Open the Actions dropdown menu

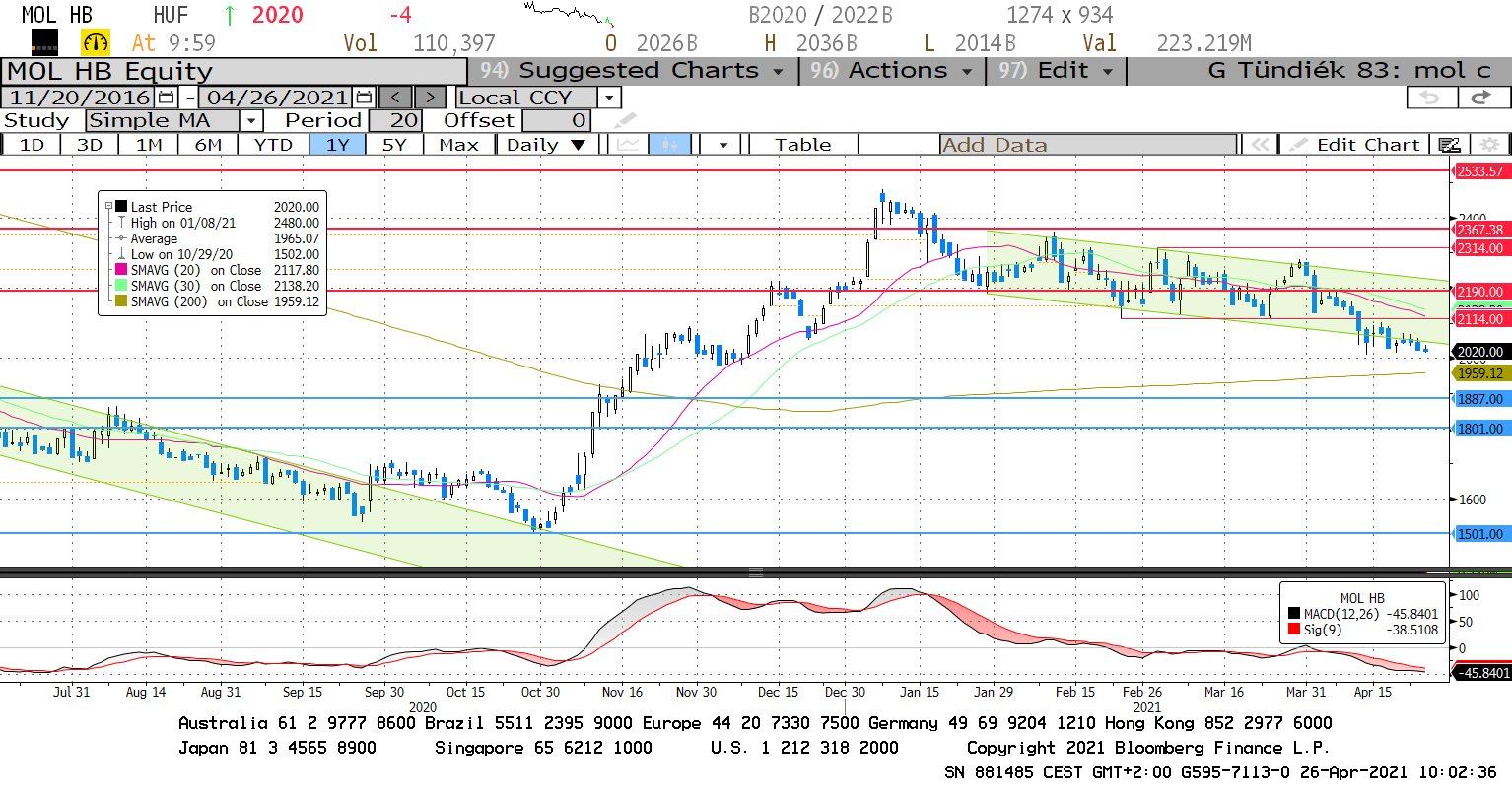pyautogui.click(x=891, y=71)
